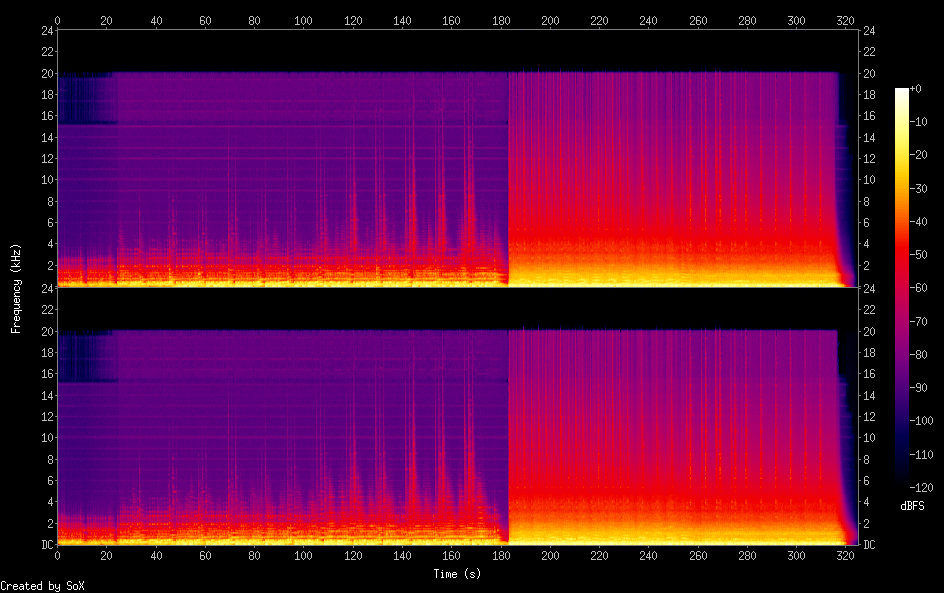Select the 100 tick on the bottom time axis

[303, 556]
